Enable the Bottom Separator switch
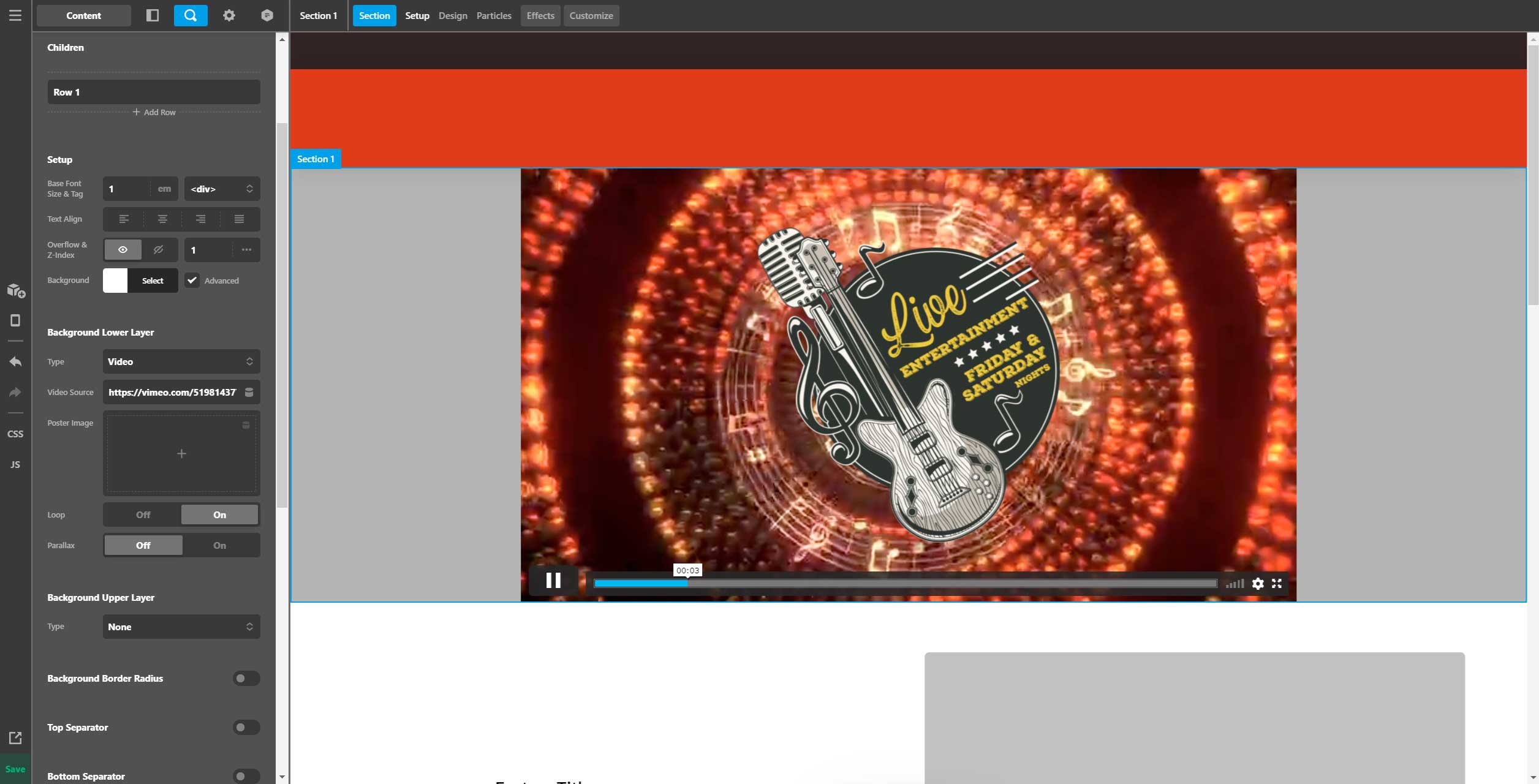 pos(246,777)
